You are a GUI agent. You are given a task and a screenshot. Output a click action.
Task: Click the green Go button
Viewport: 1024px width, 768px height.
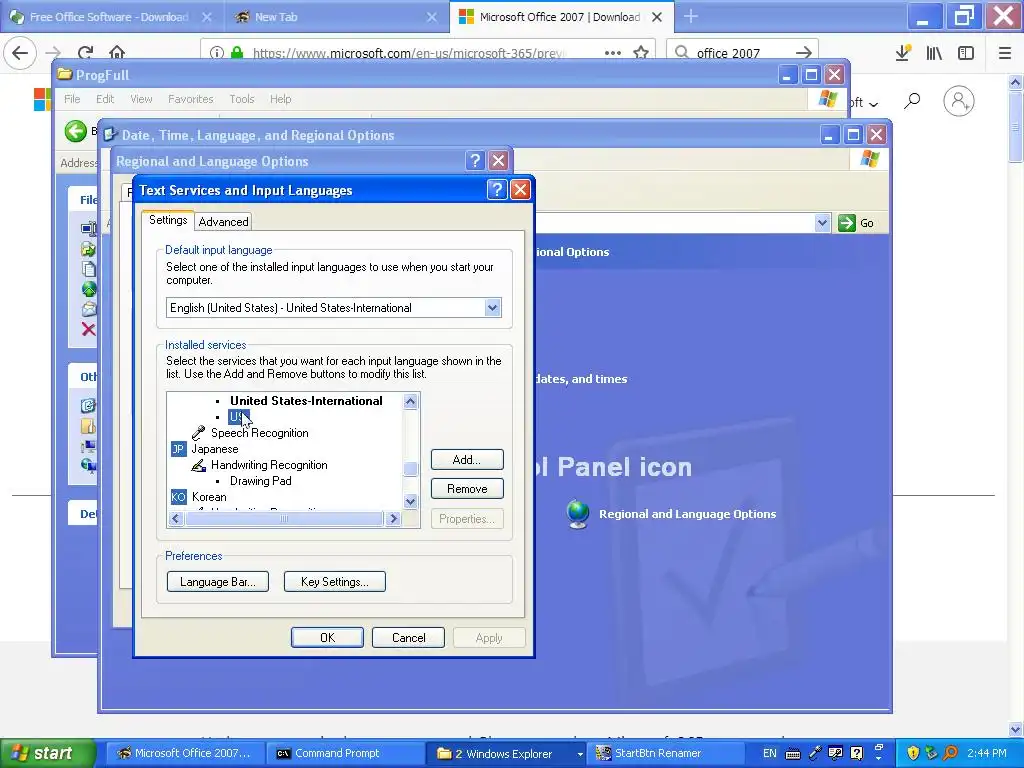point(856,223)
